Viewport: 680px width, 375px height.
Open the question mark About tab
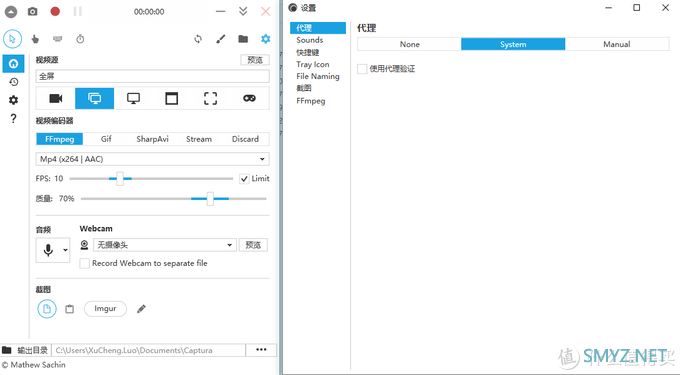tap(13, 118)
